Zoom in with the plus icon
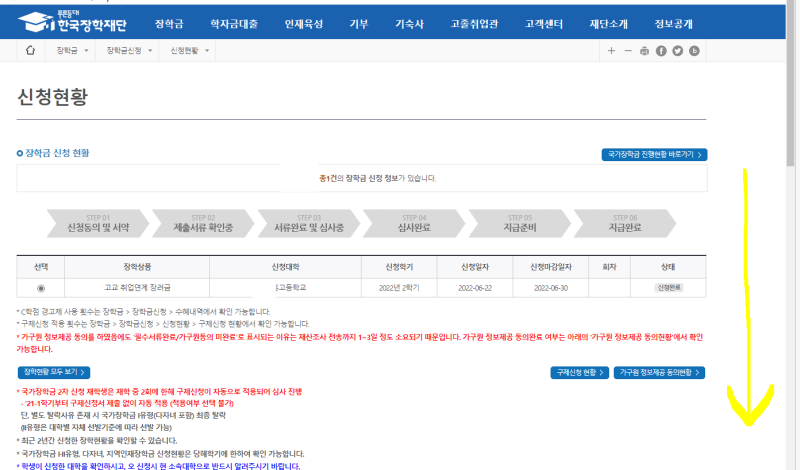 pos(611,51)
